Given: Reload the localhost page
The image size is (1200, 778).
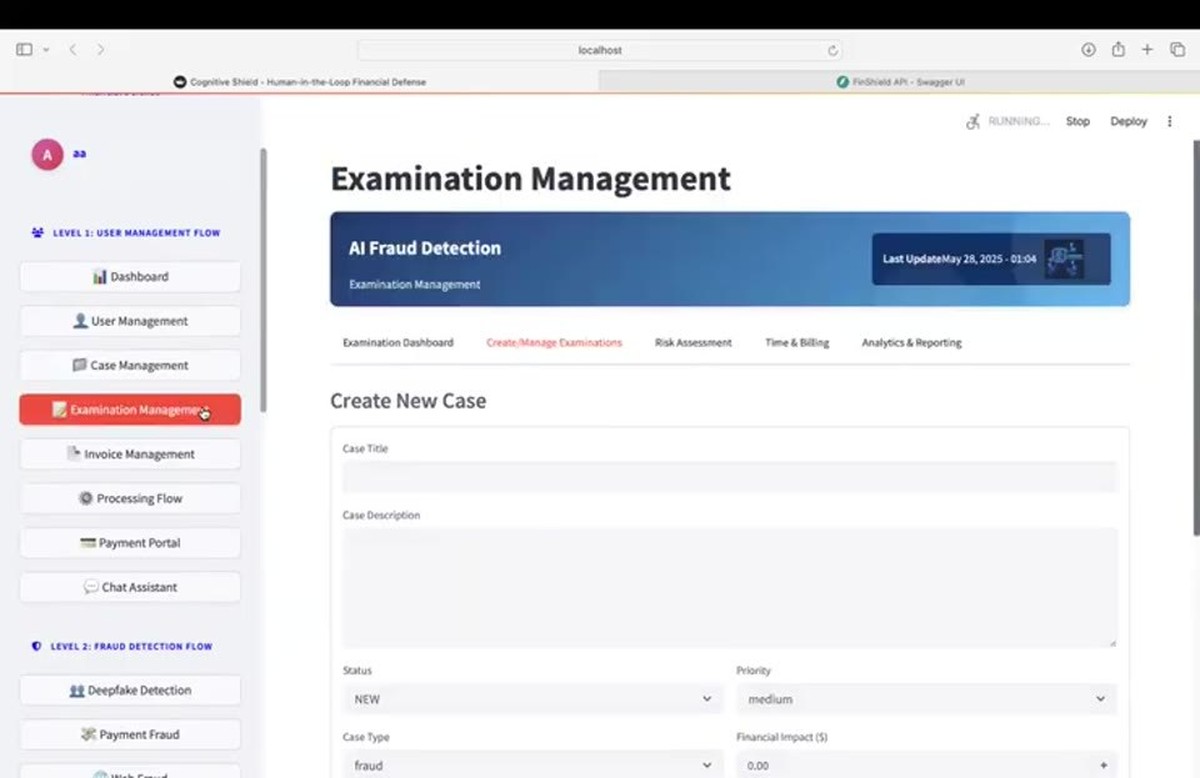Looking at the screenshot, I should coord(832,50).
